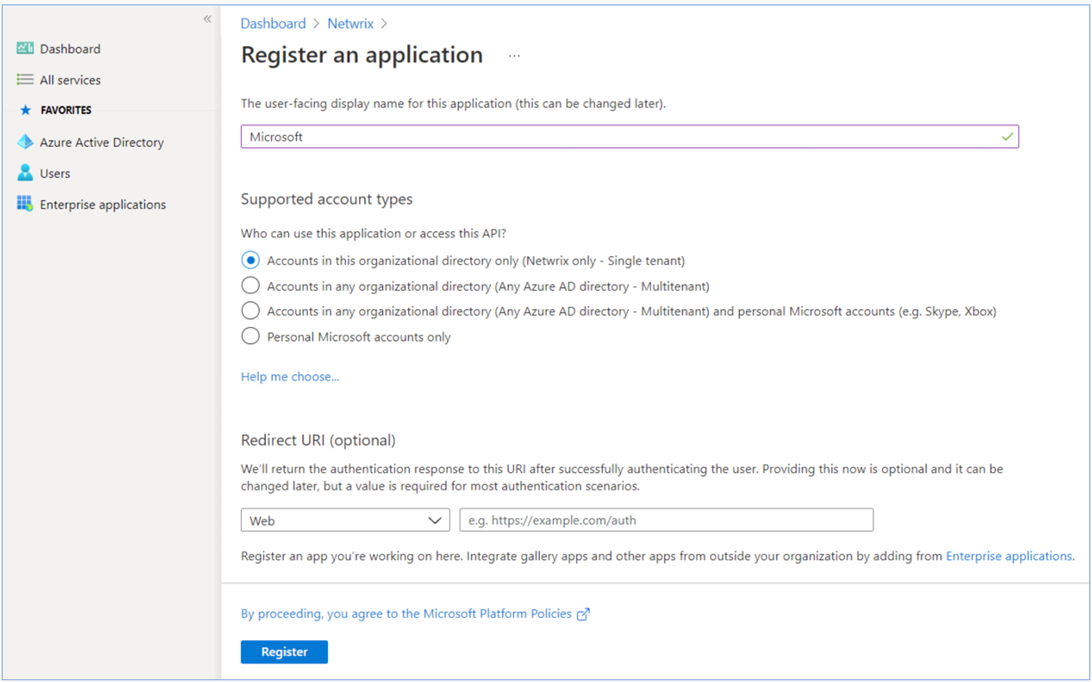1092x682 pixels.
Task: Open the ellipsis menu next to page title
Action: 514,56
